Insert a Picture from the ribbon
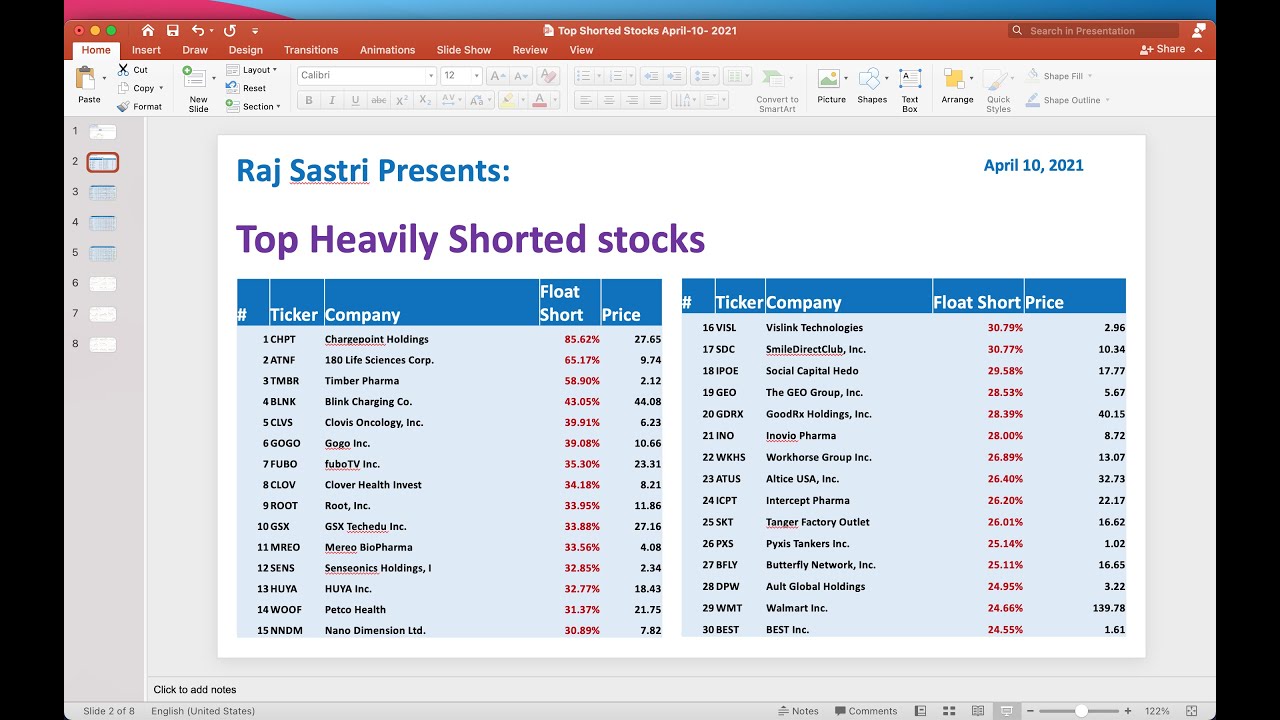 pos(831,85)
